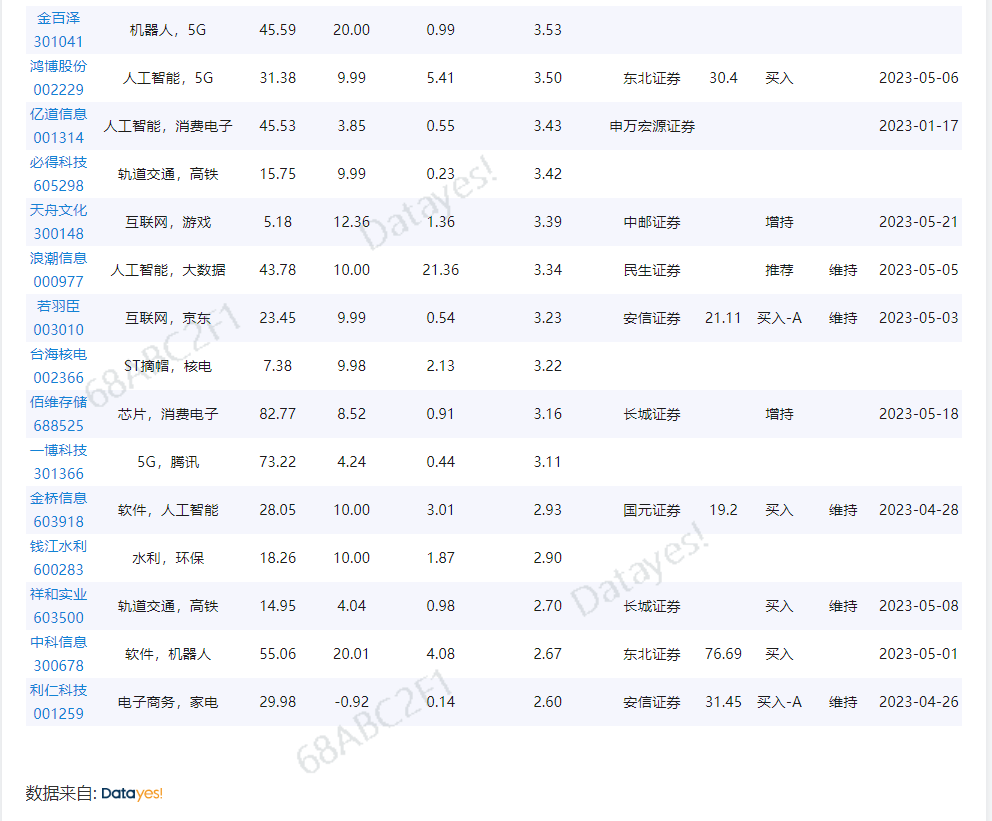This screenshot has height=821, width=992.
Task: Open stock code 600283 link
Action: pyautogui.click(x=58, y=571)
